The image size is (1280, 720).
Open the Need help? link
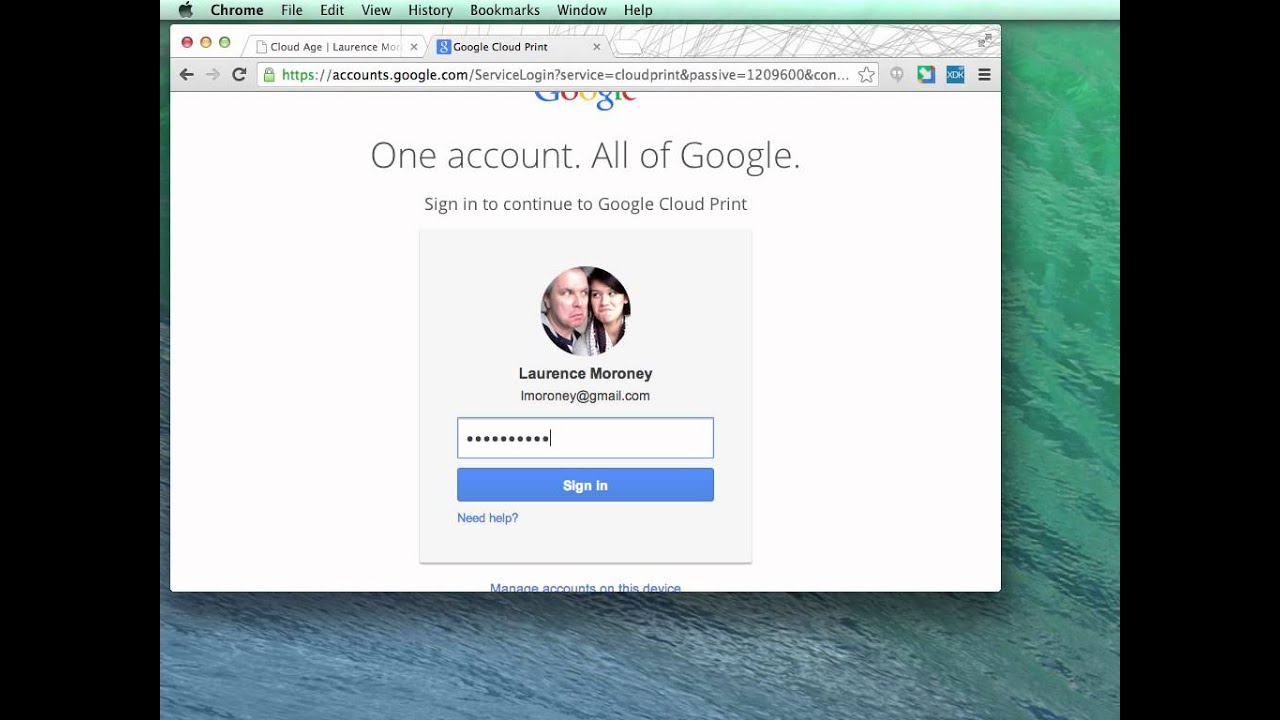[487, 518]
